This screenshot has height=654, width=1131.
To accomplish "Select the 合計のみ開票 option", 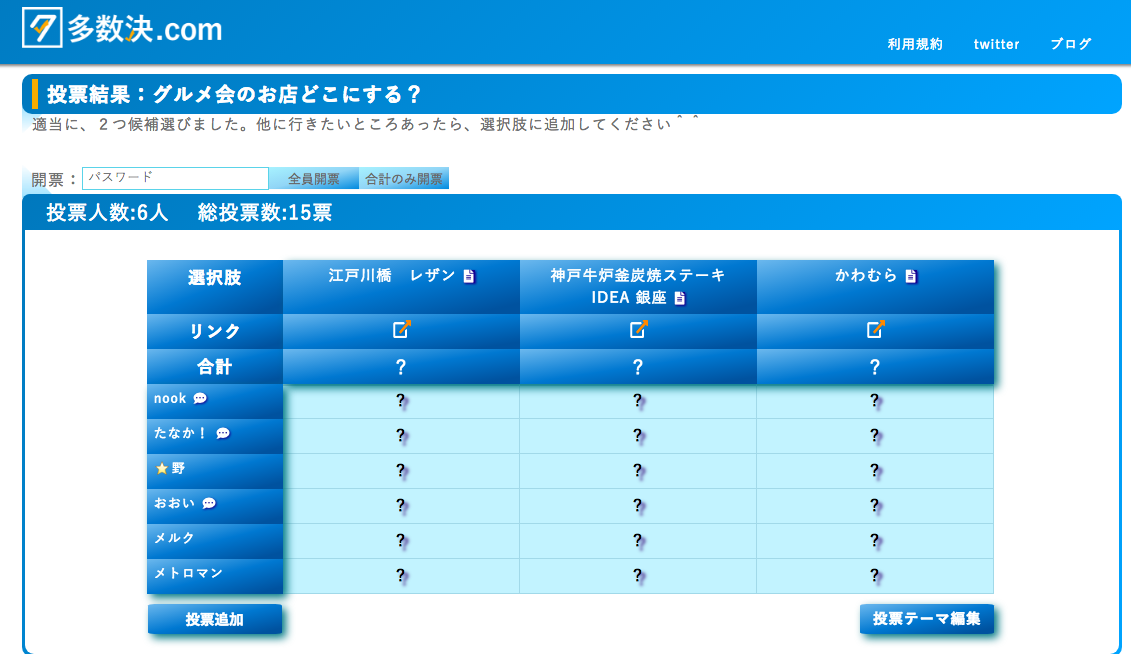I will (404, 177).
